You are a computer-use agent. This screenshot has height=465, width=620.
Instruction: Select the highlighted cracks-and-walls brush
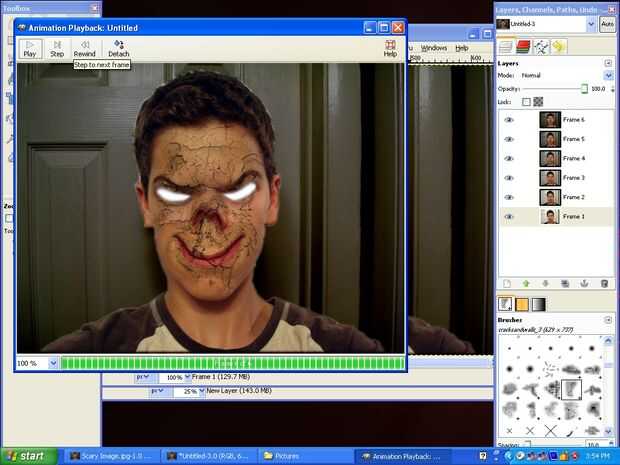(x=571, y=389)
